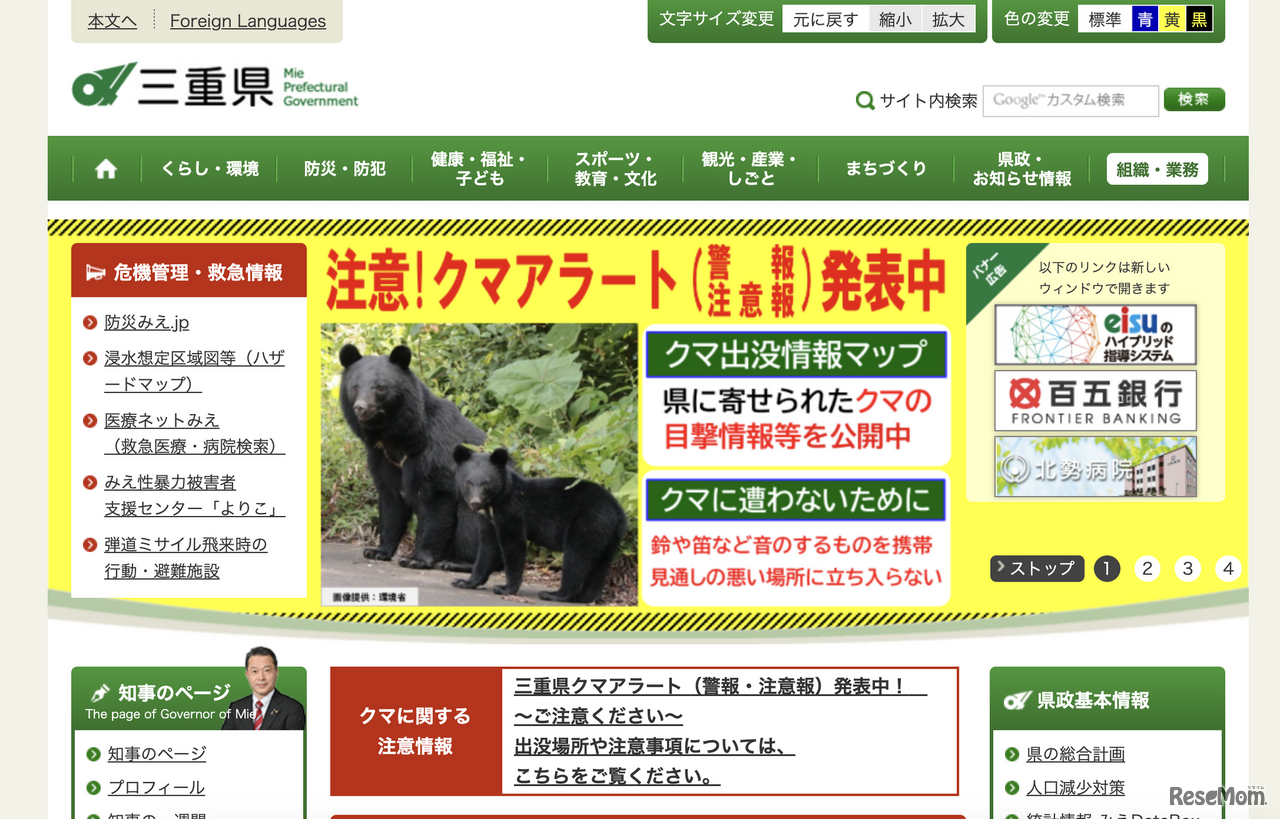Go to banner carousel page 2
Screen dimensions: 1280x819
pos(1147,568)
